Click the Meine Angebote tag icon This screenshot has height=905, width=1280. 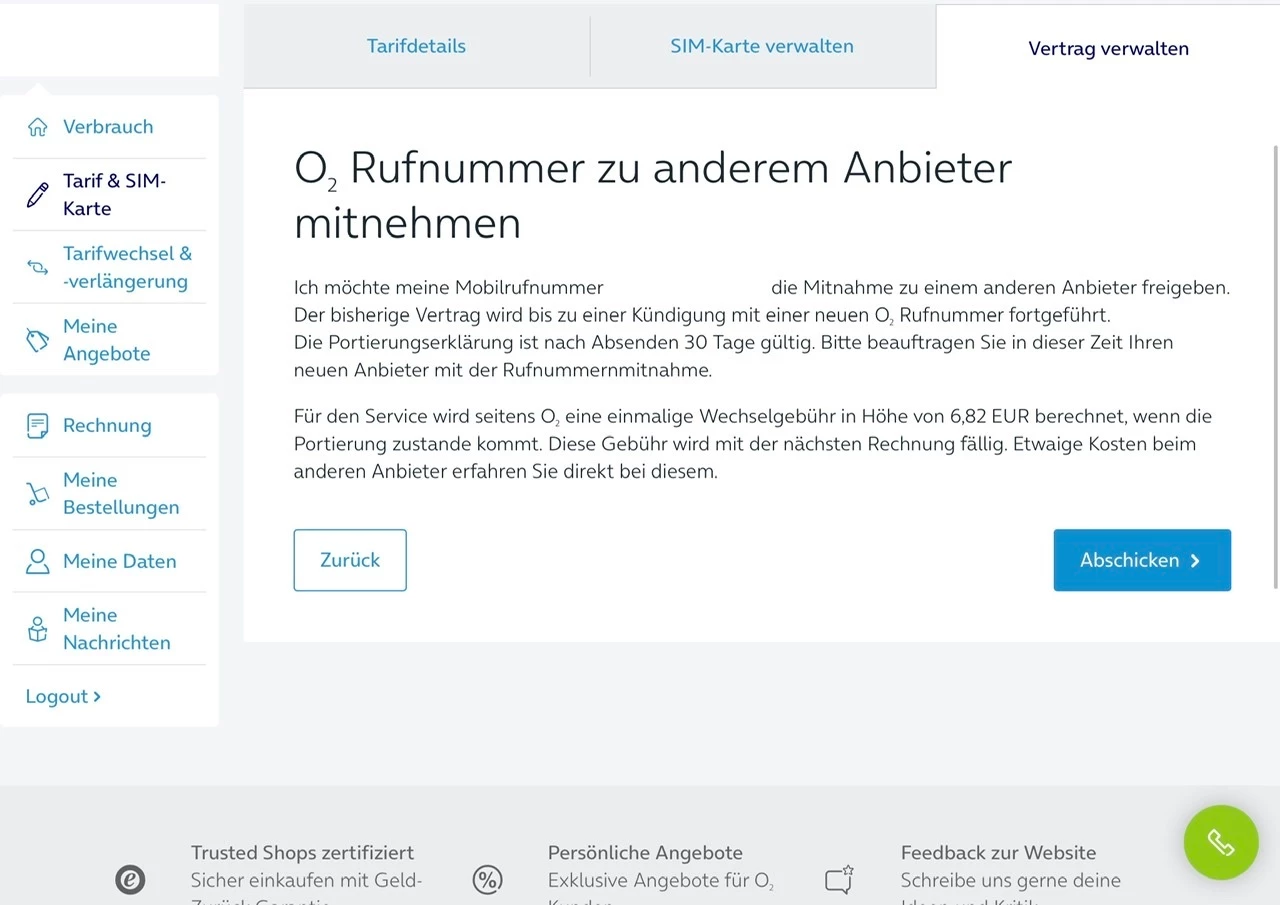[x=38, y=340]
